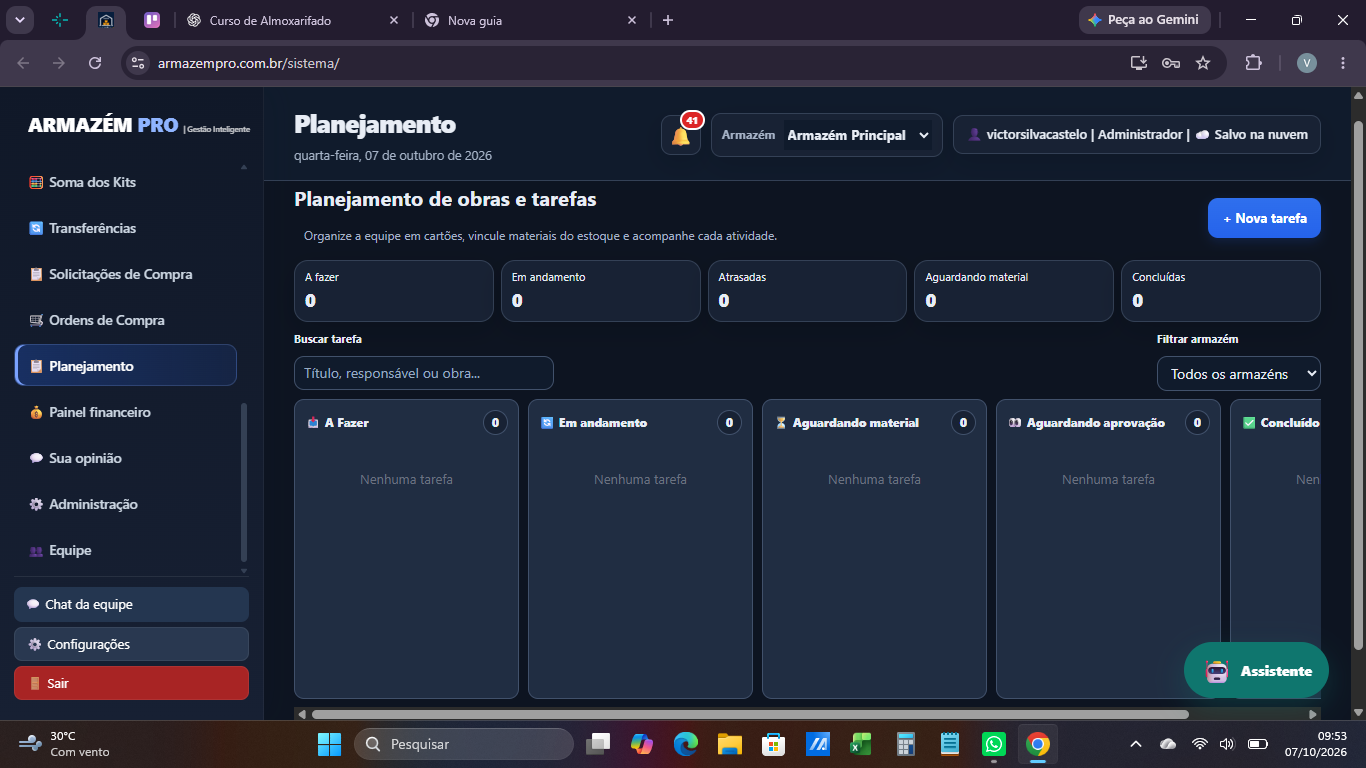Click the Administração gear icon in sidebar
This screenshot has height=768, width=1366.
pos(36,504)
